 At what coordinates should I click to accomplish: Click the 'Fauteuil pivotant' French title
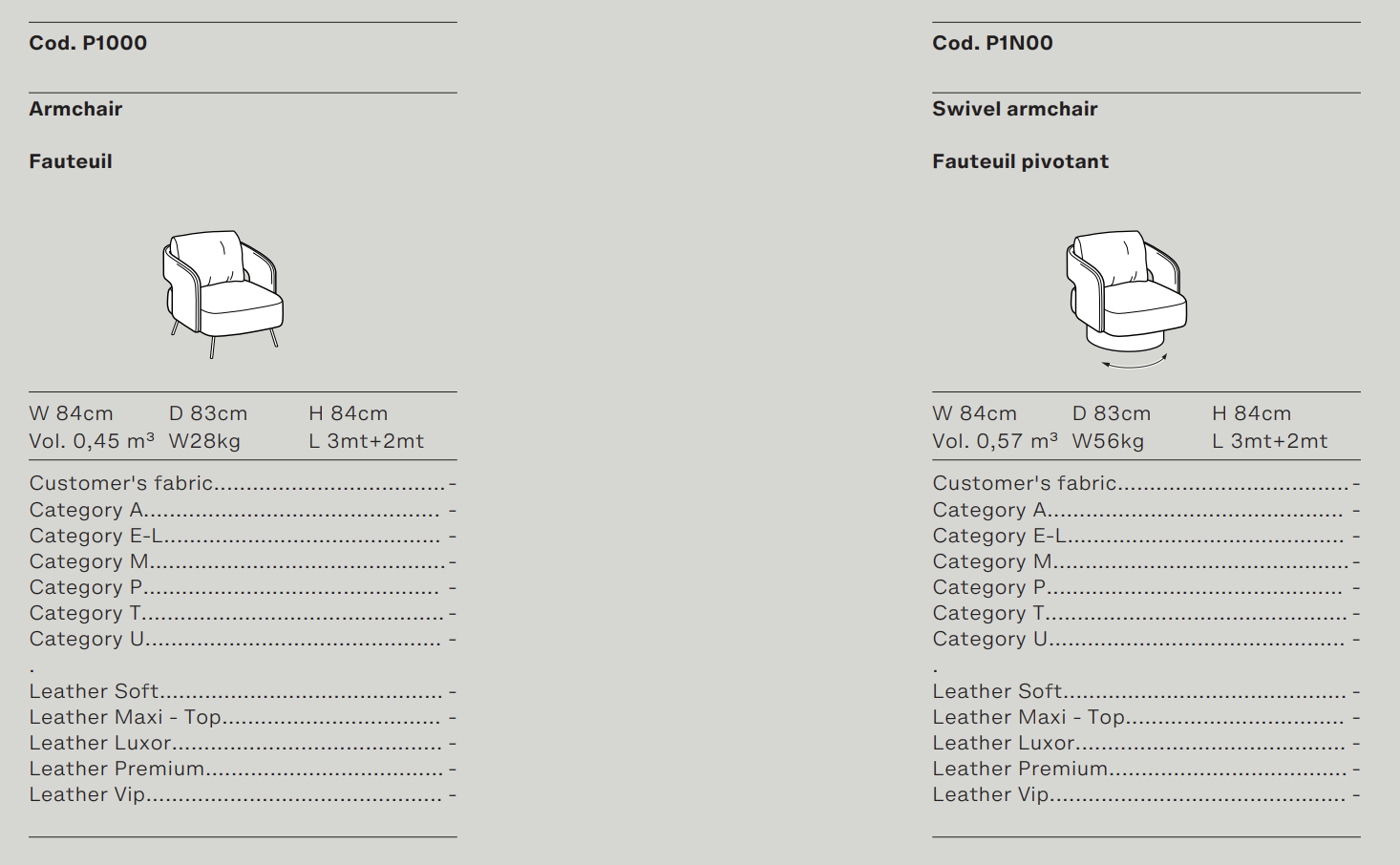click(x=1020, y=161)
